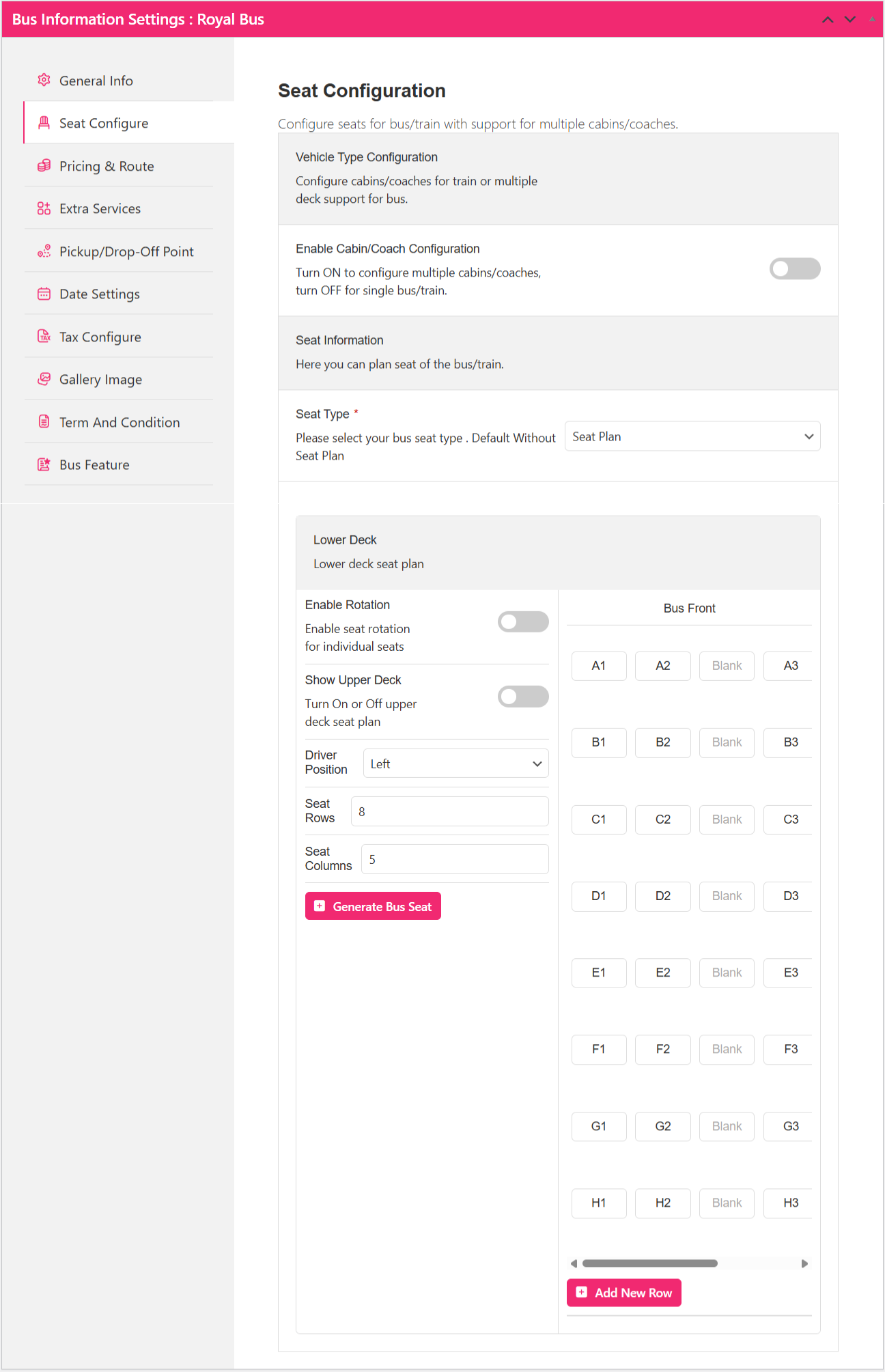885x1372 pixels.
Task: Click the Seat Rows input field
Action: pos(449,811)
